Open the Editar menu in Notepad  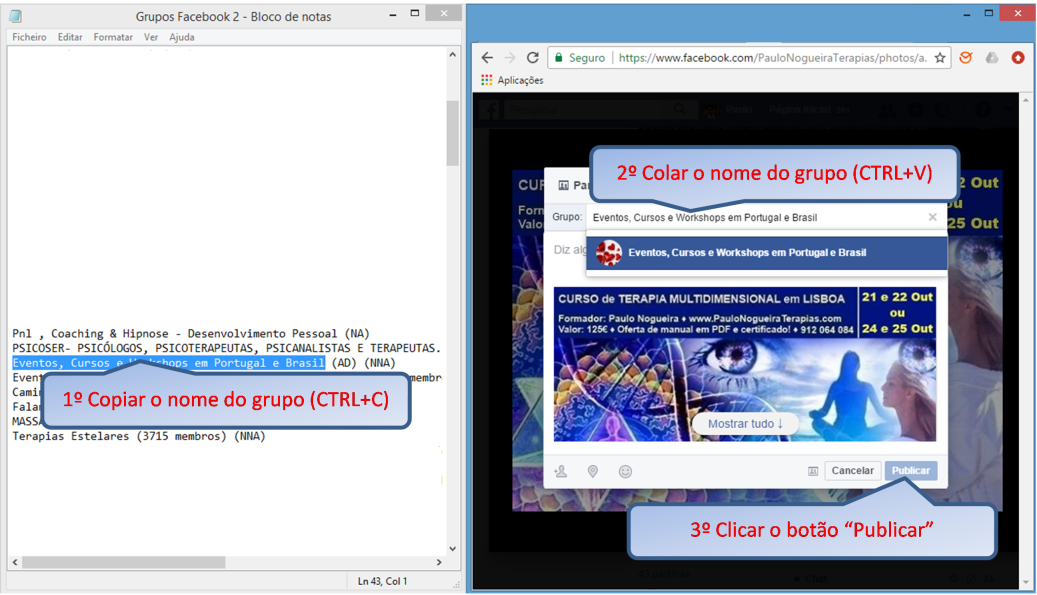click(69, 37)
